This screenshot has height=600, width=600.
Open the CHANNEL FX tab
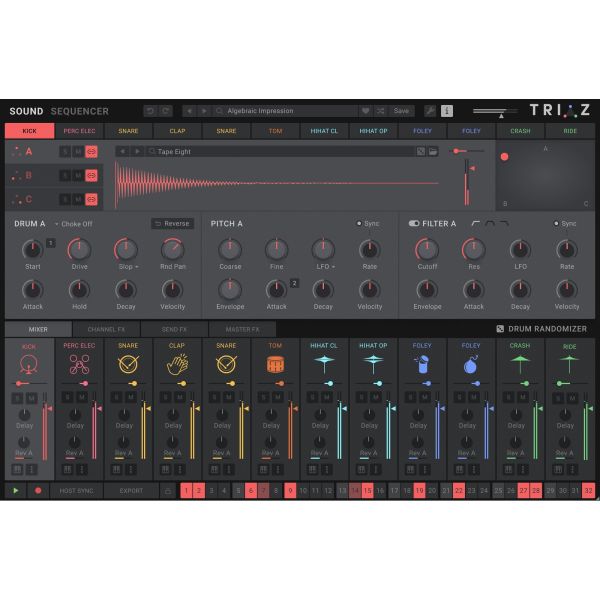pos(106,329)
